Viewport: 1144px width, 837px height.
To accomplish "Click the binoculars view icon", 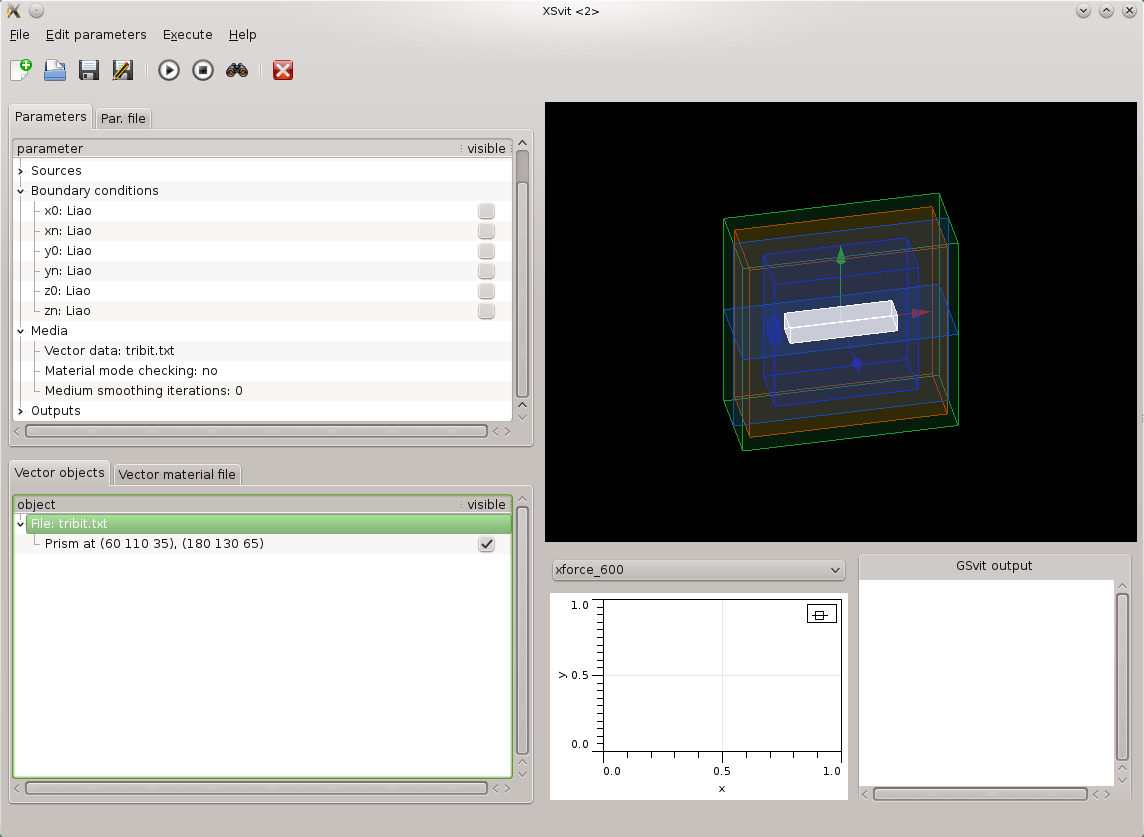I will click(237, 70).
